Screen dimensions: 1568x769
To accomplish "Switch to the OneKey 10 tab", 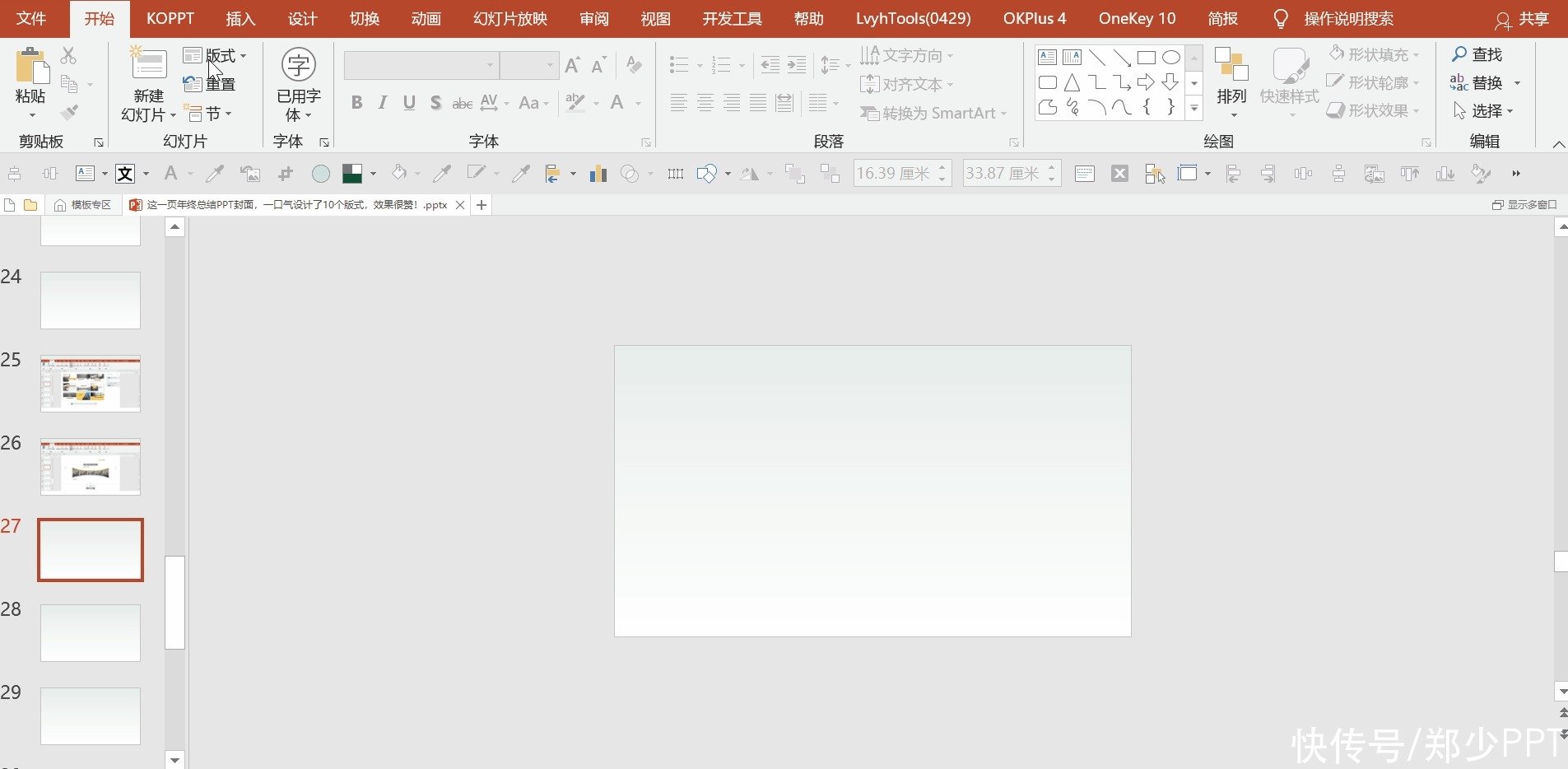I will click(1137, 18).
